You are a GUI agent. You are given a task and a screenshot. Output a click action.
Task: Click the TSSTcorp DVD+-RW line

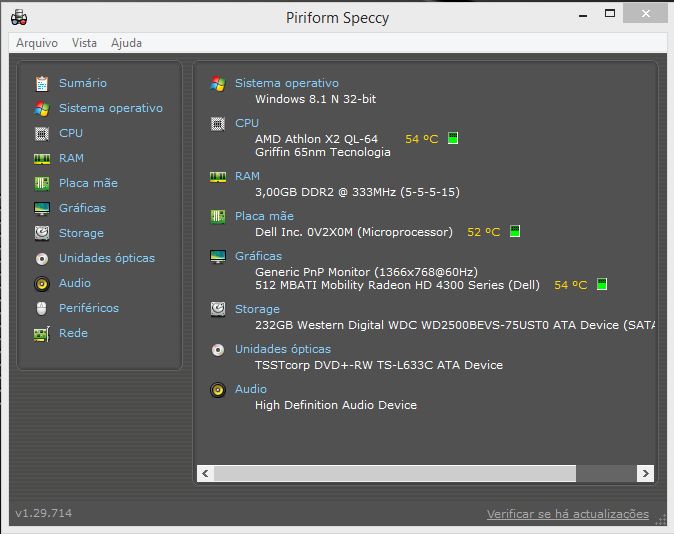click(379, 365)
